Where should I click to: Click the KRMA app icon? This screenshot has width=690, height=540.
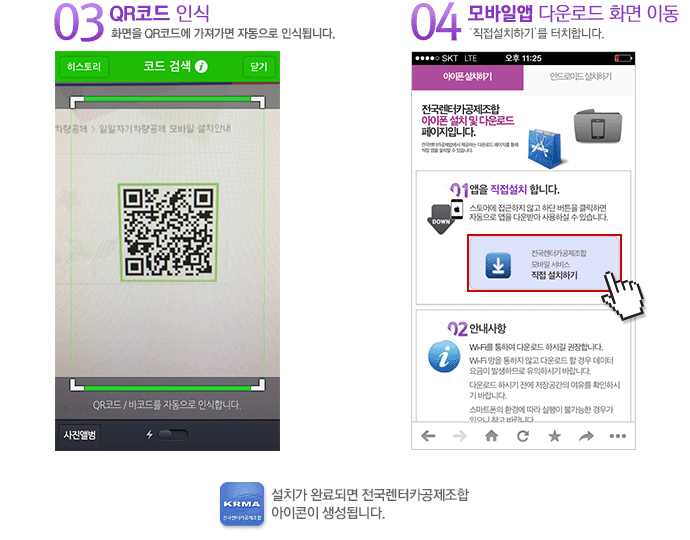[x=242, y=504]
